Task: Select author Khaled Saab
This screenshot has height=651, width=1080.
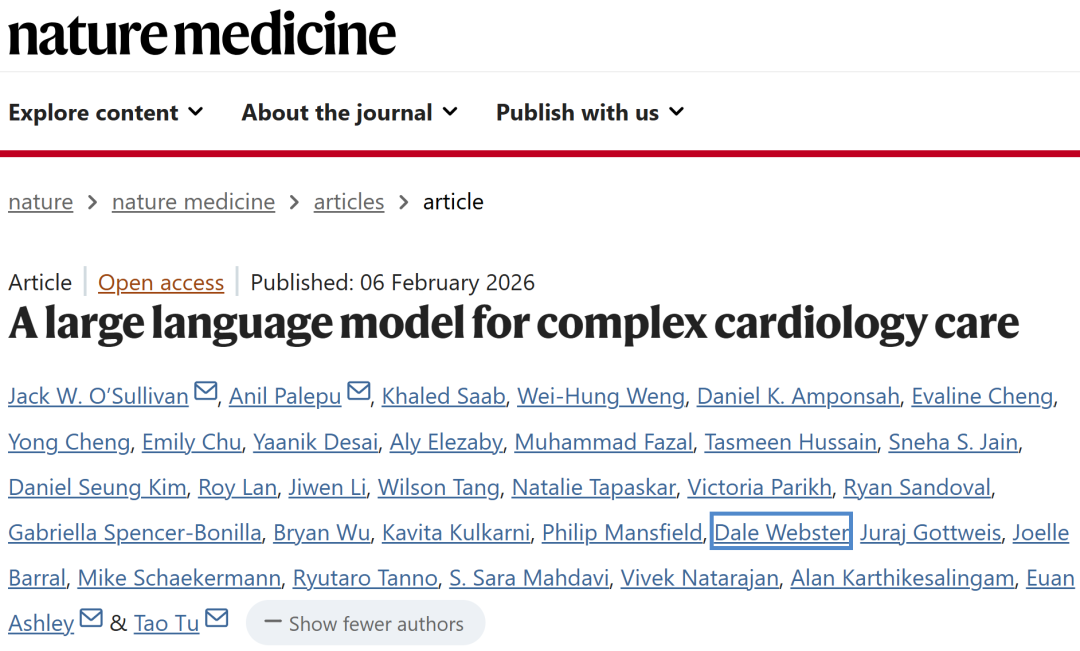Action: [x=443, y=397]
